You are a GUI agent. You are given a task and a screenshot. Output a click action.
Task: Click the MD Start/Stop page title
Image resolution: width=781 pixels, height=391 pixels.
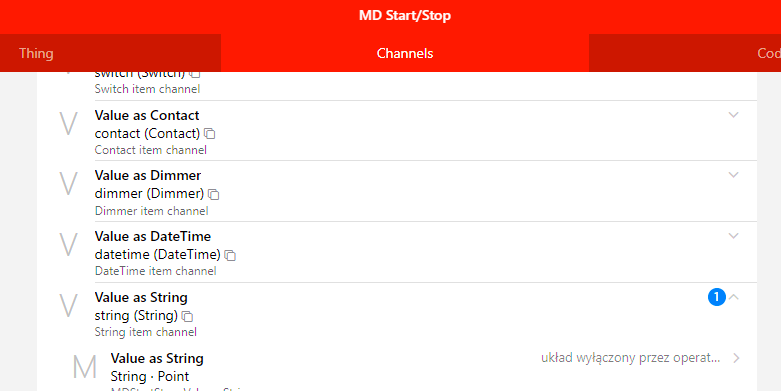tap(405, 15)
